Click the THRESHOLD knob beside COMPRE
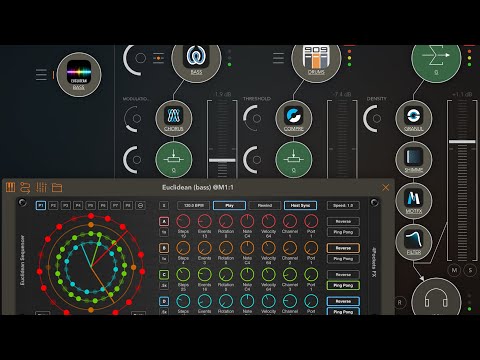This screenshot has width=480, height=360. coord(254,118)
